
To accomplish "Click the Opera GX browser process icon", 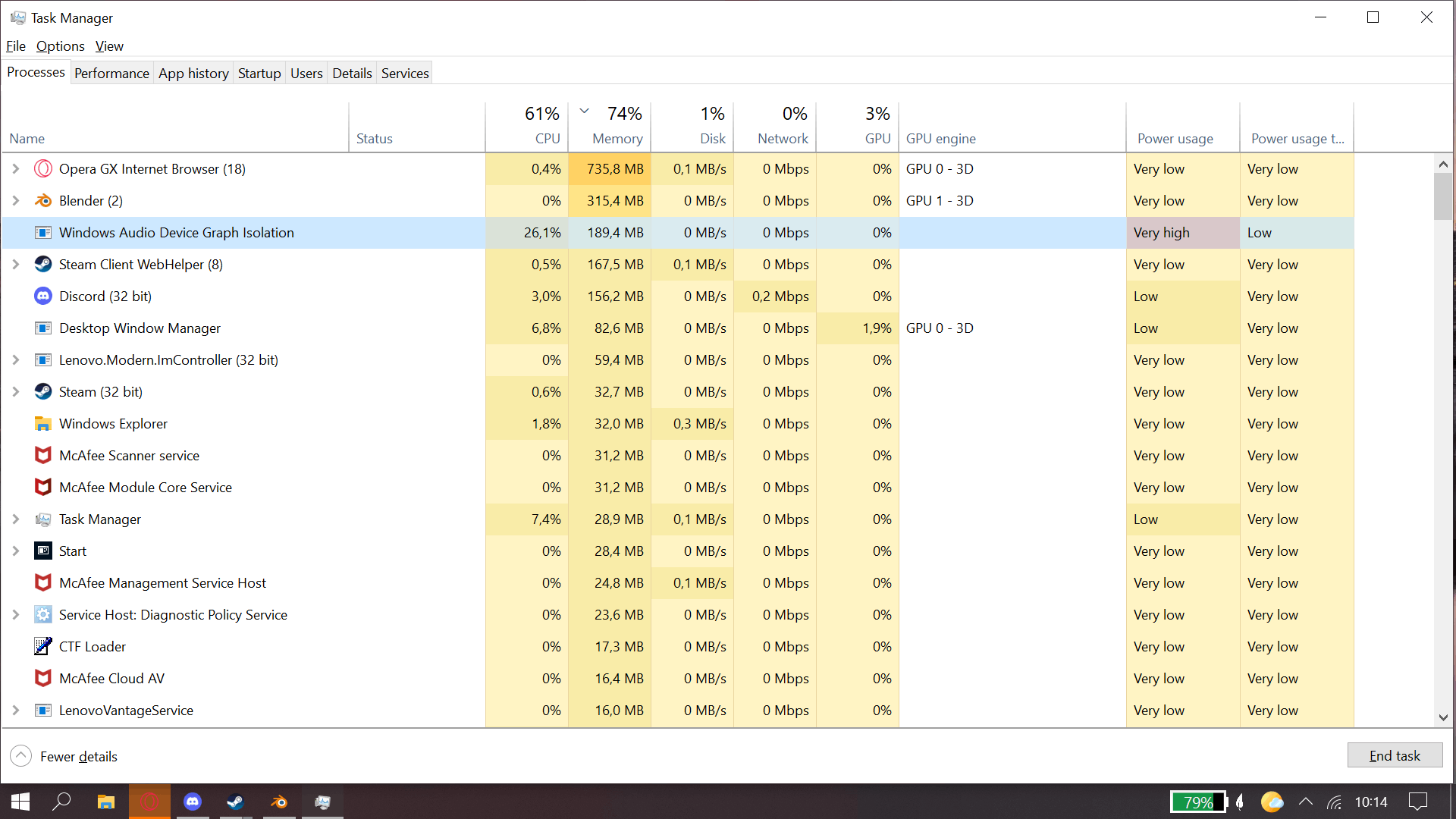I will pos(43,169).
